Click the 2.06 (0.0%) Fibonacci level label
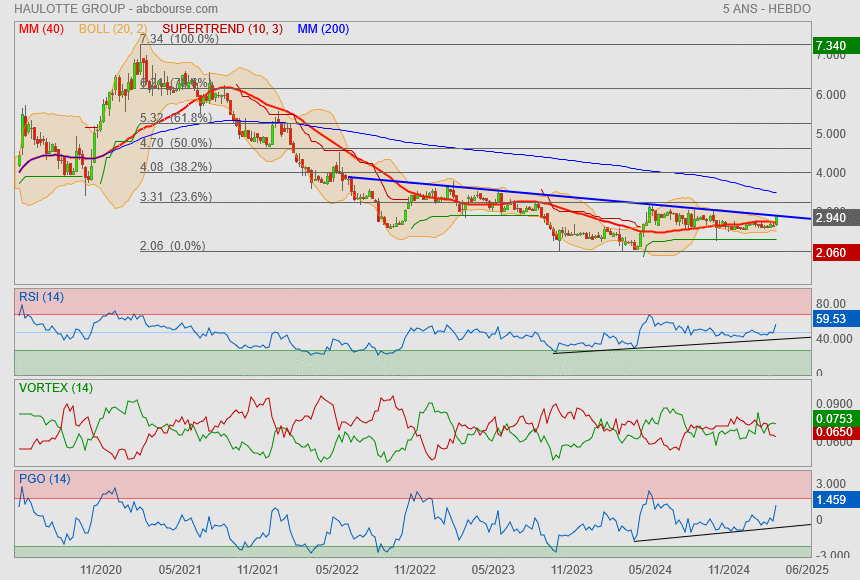The height and width of the screenshot is (580, 860). 173,245
